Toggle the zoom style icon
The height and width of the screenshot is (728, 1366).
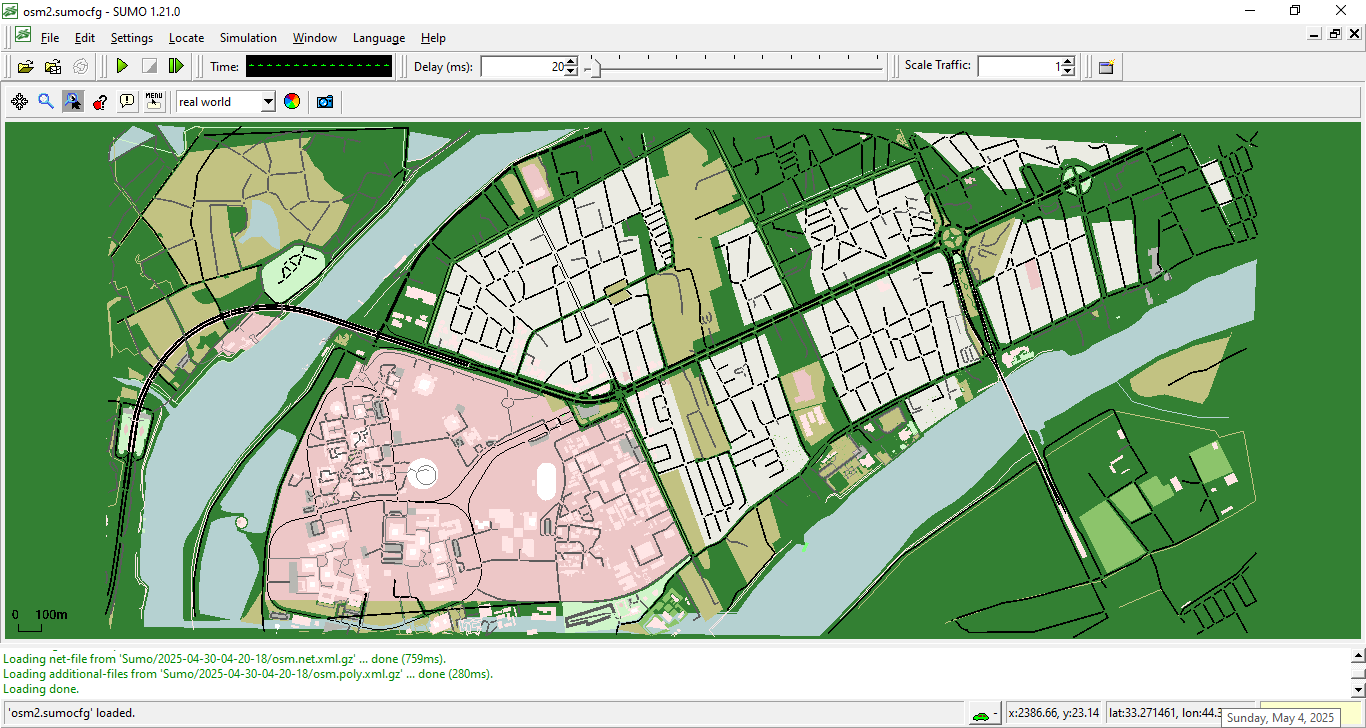point(73,102)
